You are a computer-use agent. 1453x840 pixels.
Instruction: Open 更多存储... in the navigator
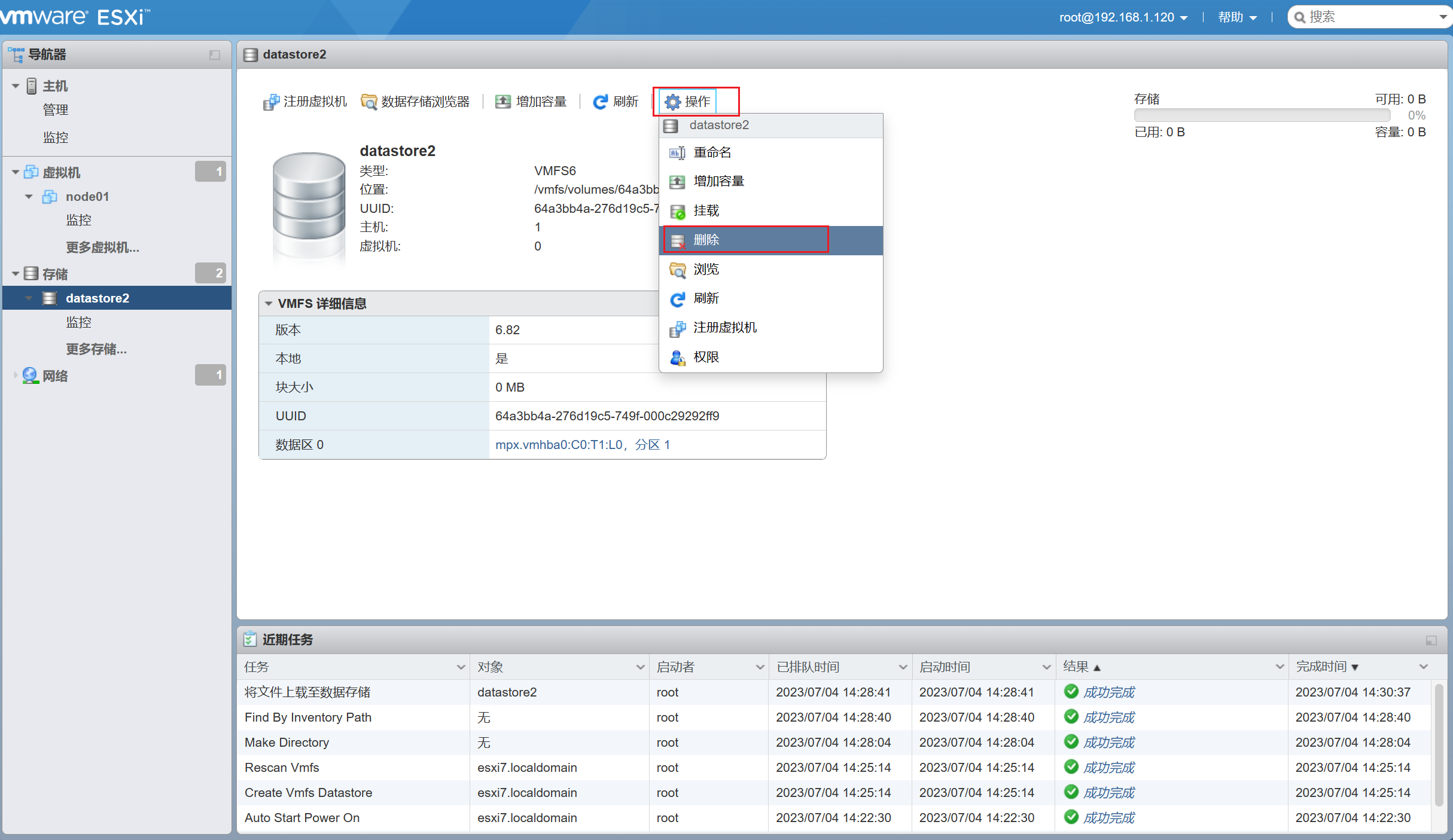pyautogui.click(x=96, y=349)
